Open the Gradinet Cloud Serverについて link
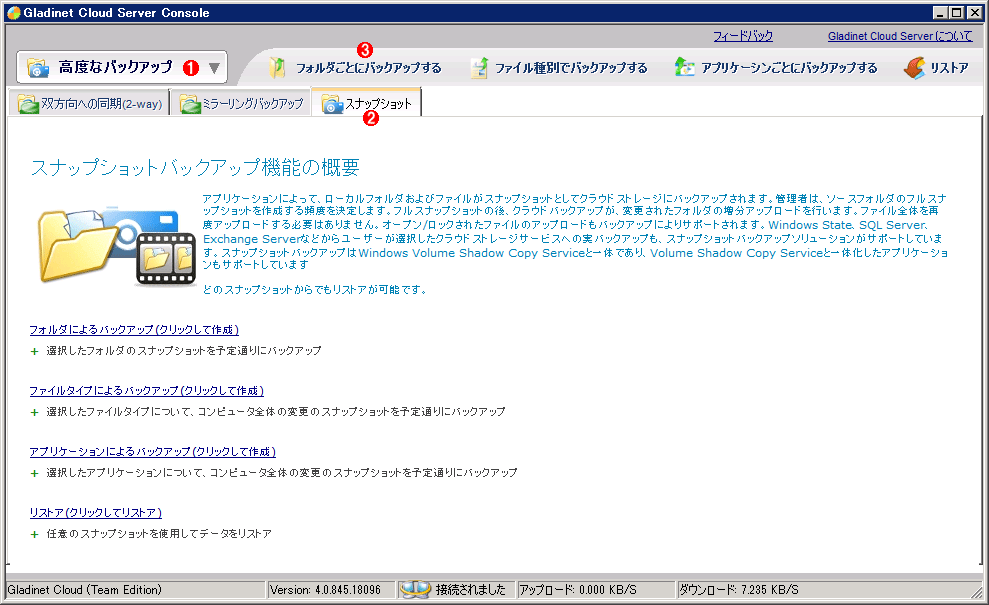Viewport: 989px width, 605px height. [x=900, y=36]
